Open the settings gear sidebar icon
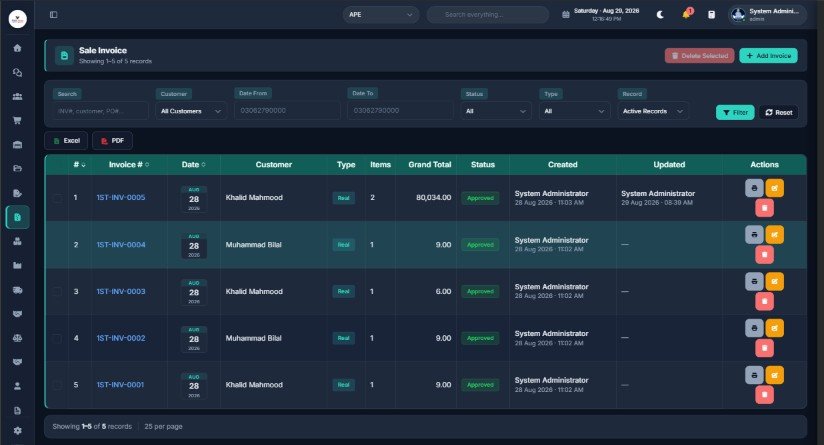 pyautogui.click(x=17, y=430)
